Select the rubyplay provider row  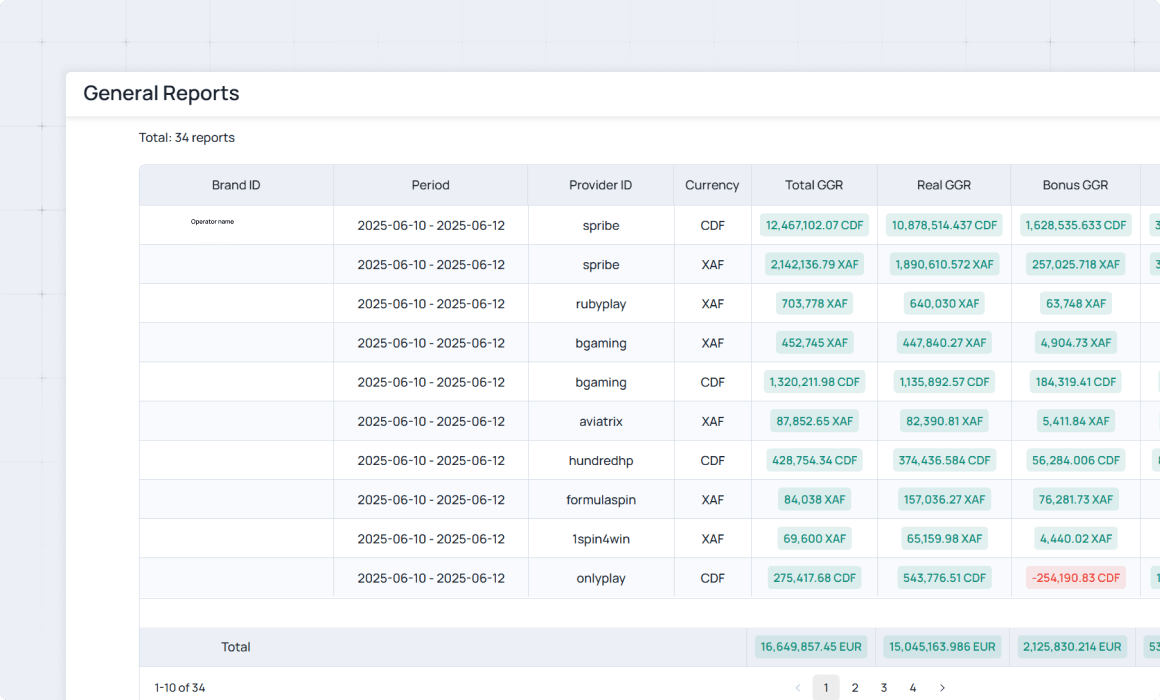tap(600, 304)
